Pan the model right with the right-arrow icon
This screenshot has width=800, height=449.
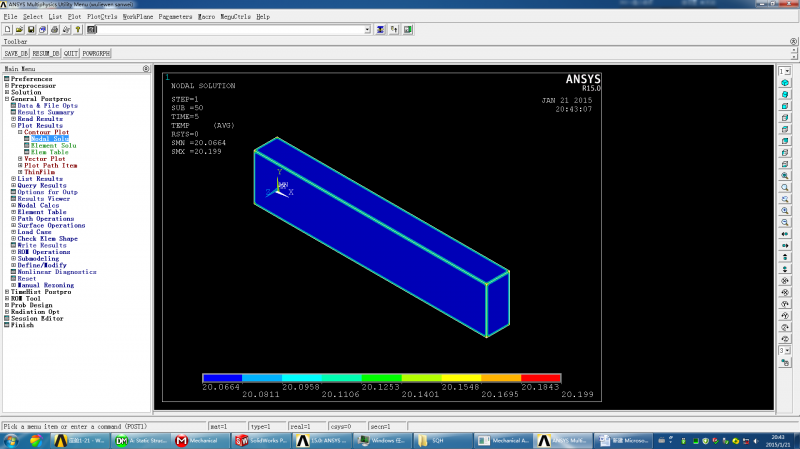pyautogui.click(x=785, y=246)
